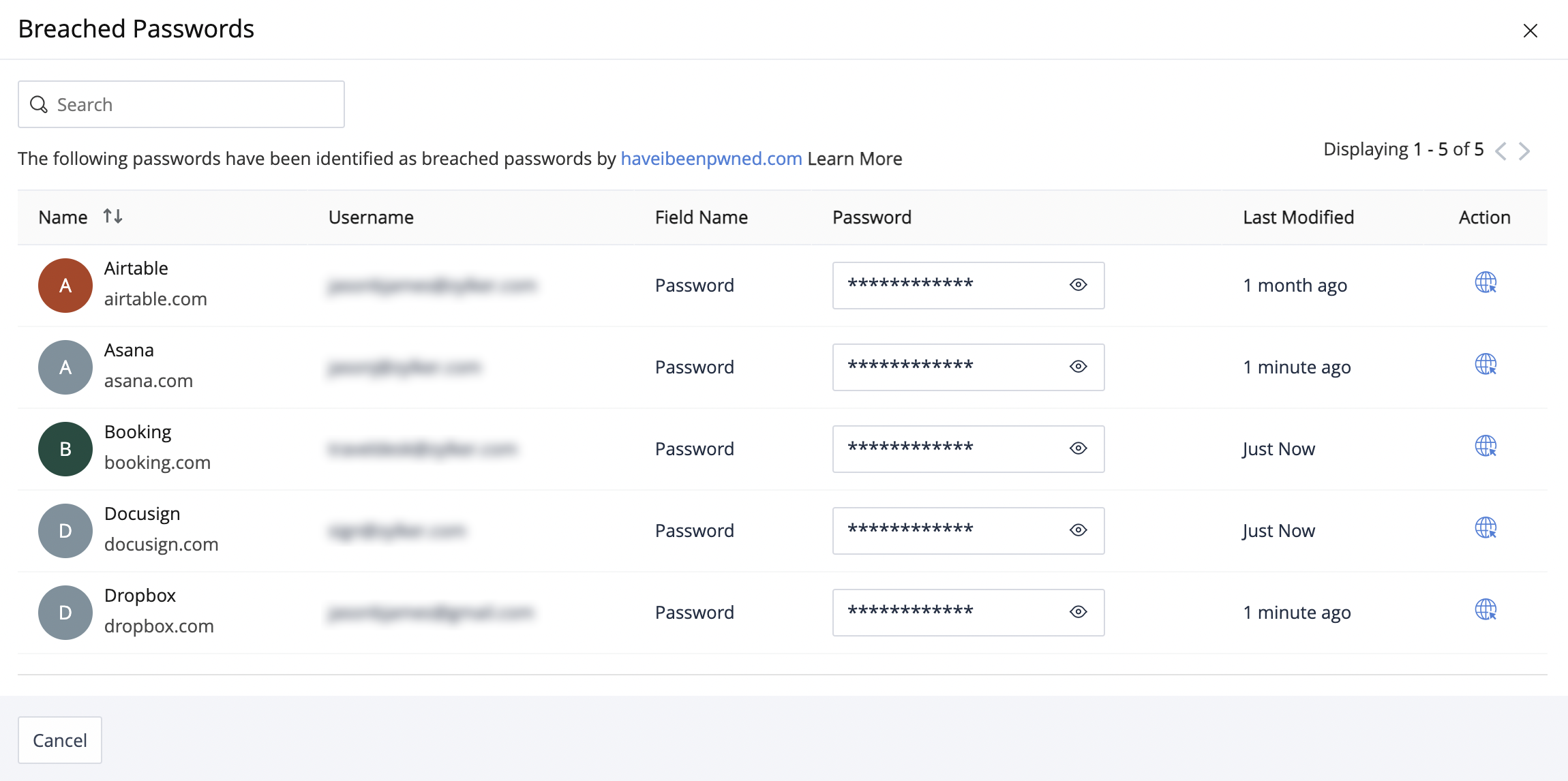Reveal the Airtable password
The height and width of the screenshot is (781, 1568).
point(1078,285)
